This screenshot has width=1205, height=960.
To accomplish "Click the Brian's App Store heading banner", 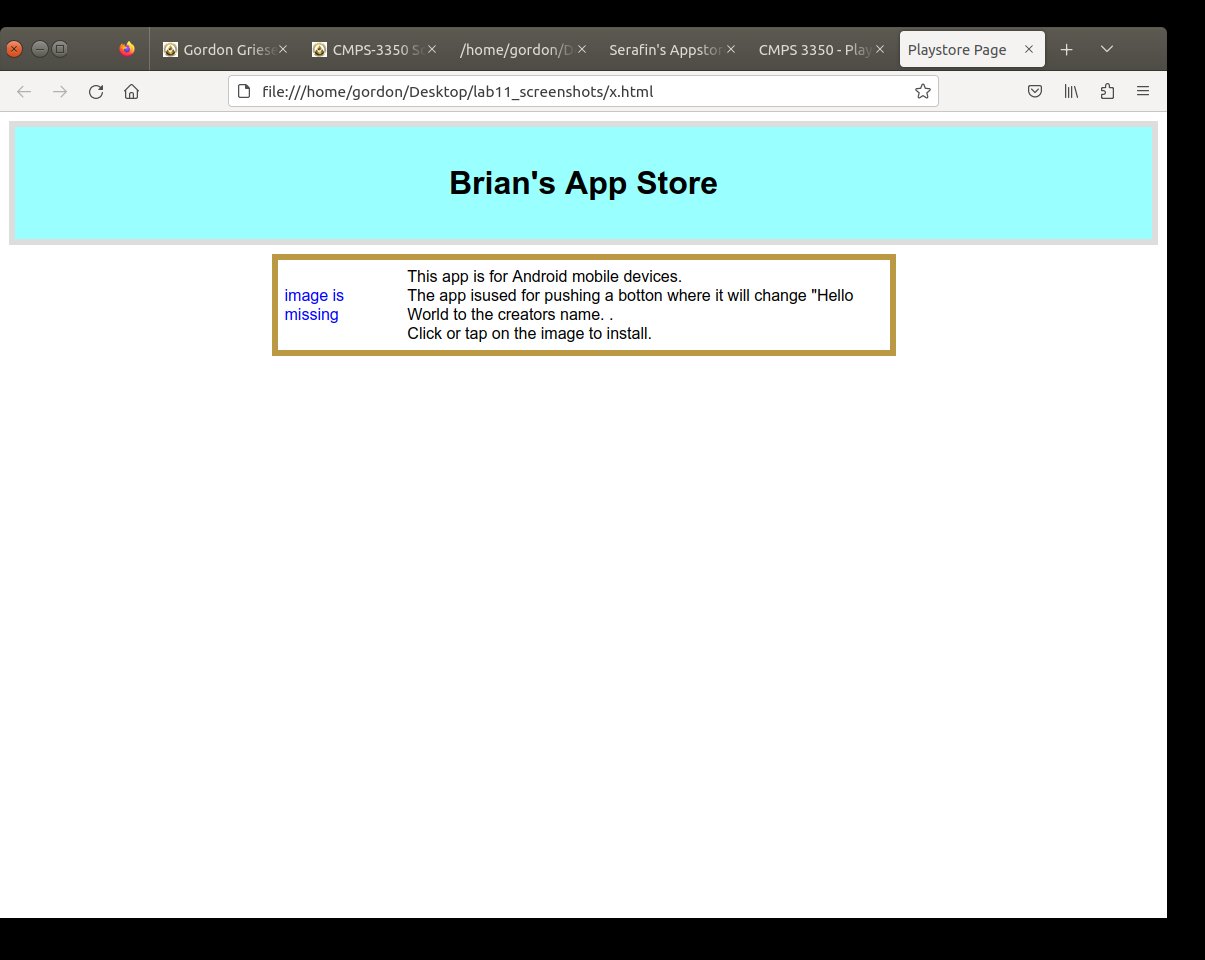I will tap(583, 183).
